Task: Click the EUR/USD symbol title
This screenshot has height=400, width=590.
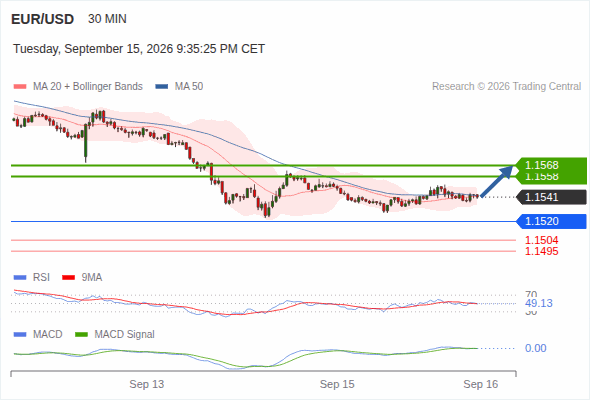Action: click(x=43, y=19)
